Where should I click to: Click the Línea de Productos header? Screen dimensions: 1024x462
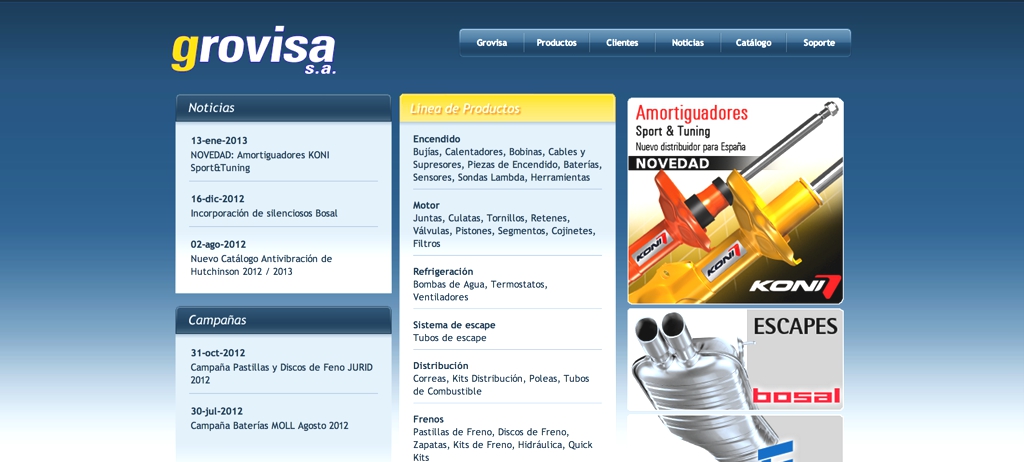[x=507, y=108]
